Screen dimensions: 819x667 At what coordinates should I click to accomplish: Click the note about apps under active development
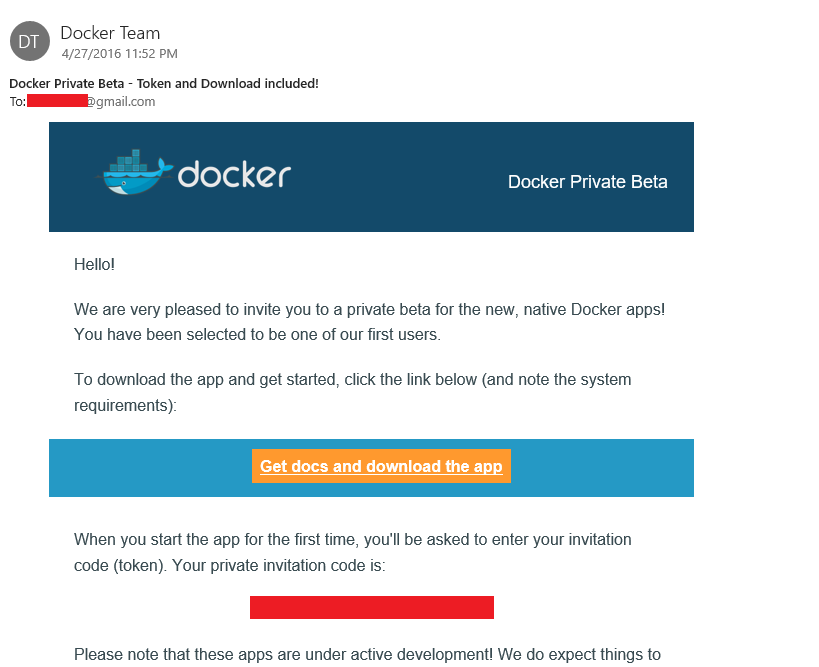(367, 654)
